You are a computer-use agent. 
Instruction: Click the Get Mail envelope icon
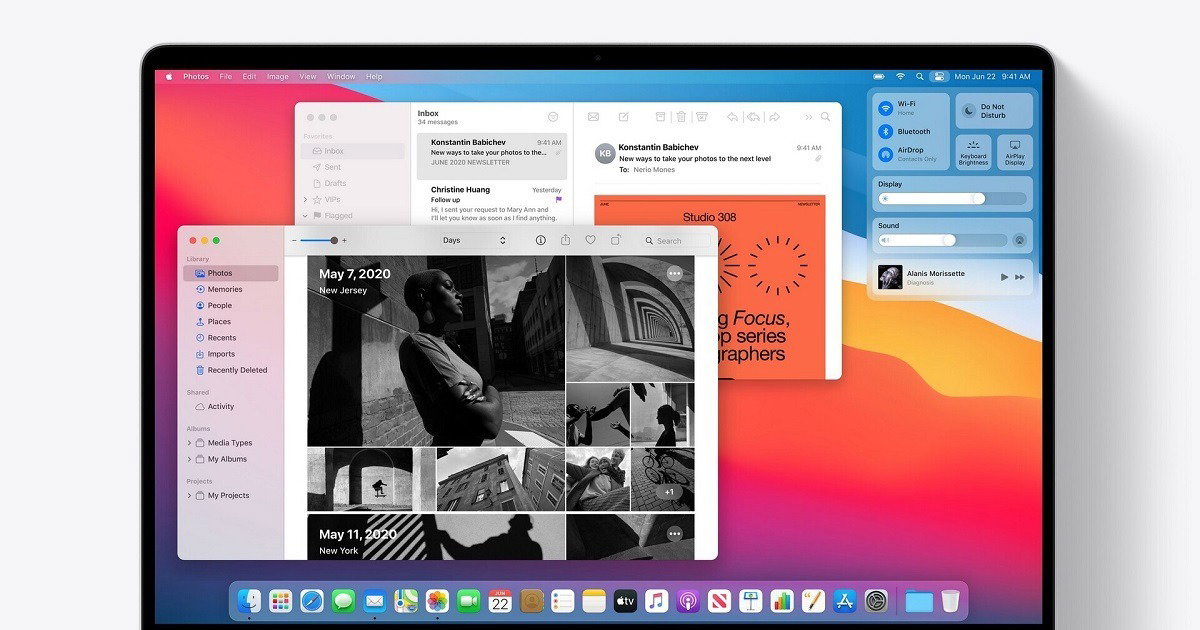(x=593, y=117)
